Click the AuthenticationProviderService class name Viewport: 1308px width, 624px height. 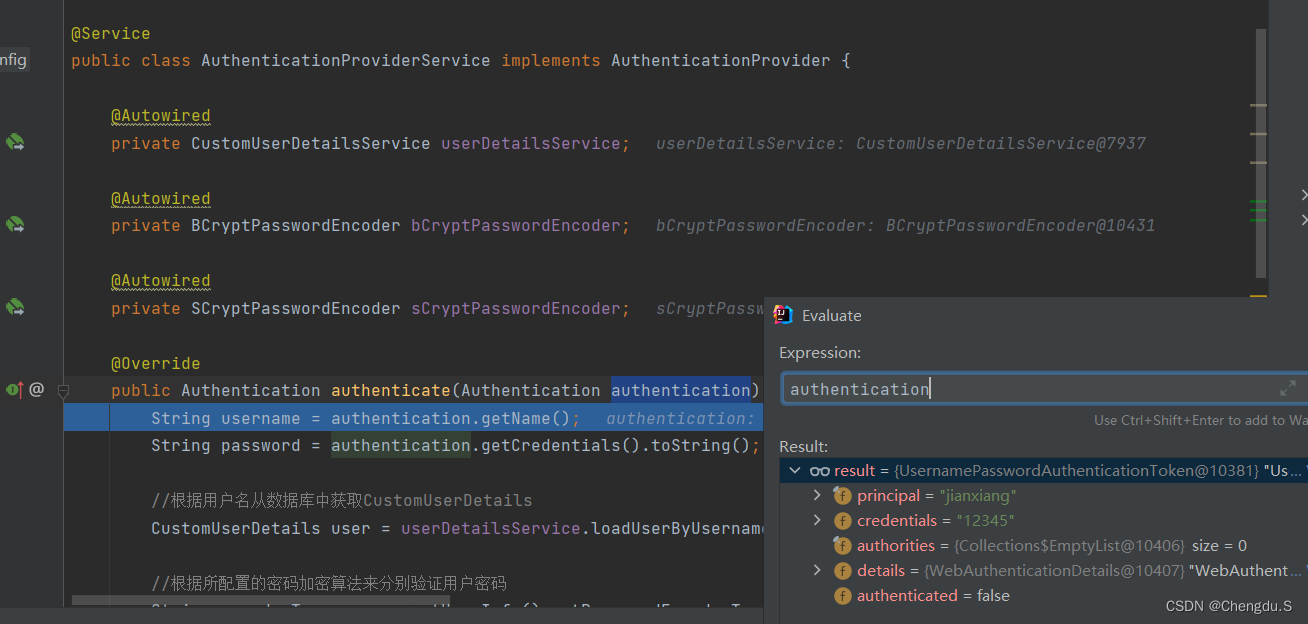coord(346,61)
